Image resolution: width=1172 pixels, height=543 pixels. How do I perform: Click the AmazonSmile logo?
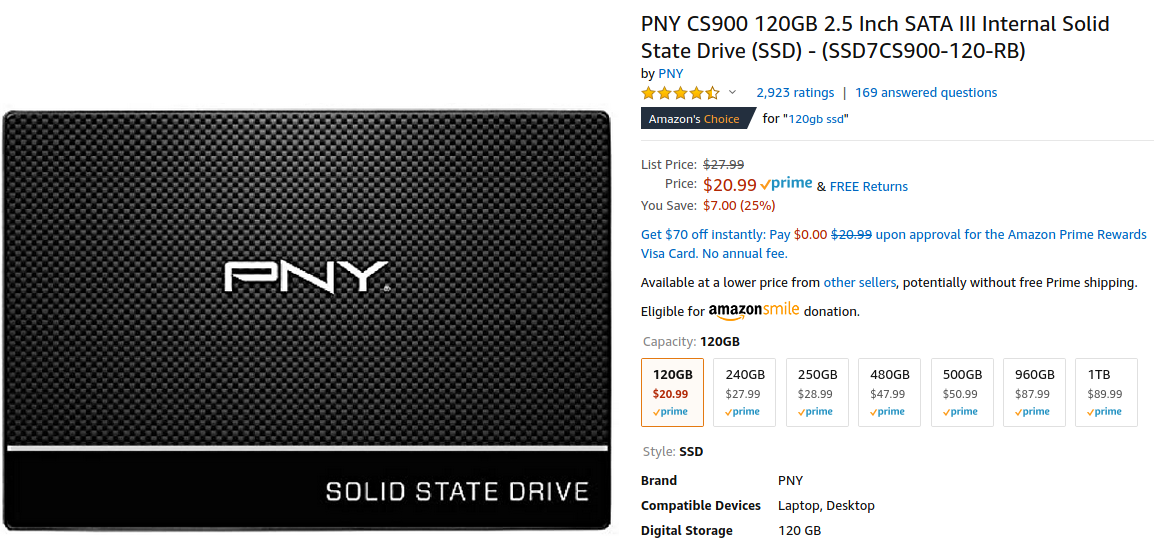click(754, 310)
